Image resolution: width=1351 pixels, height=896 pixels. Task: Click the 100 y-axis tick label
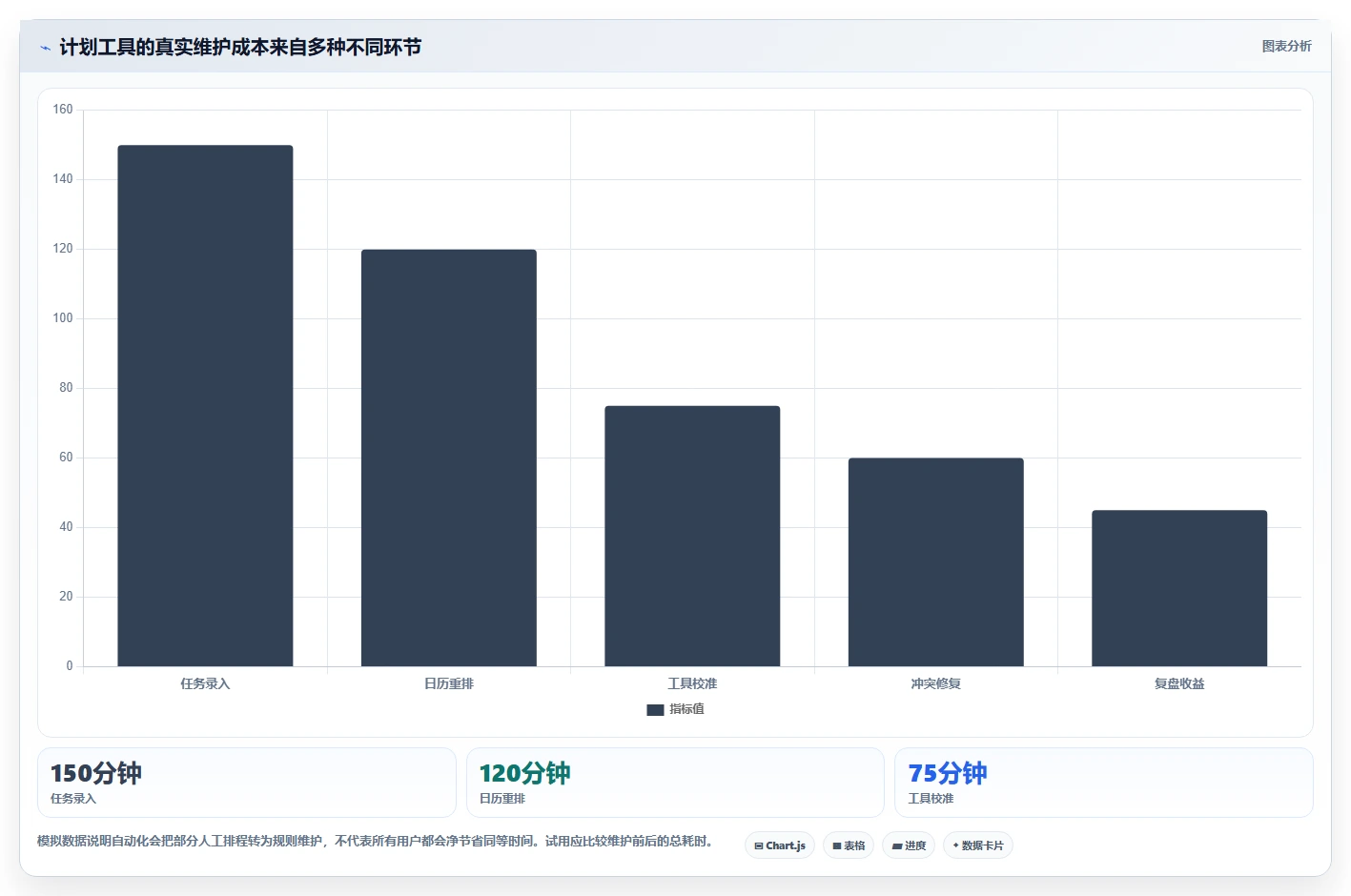tap(63, 318)
